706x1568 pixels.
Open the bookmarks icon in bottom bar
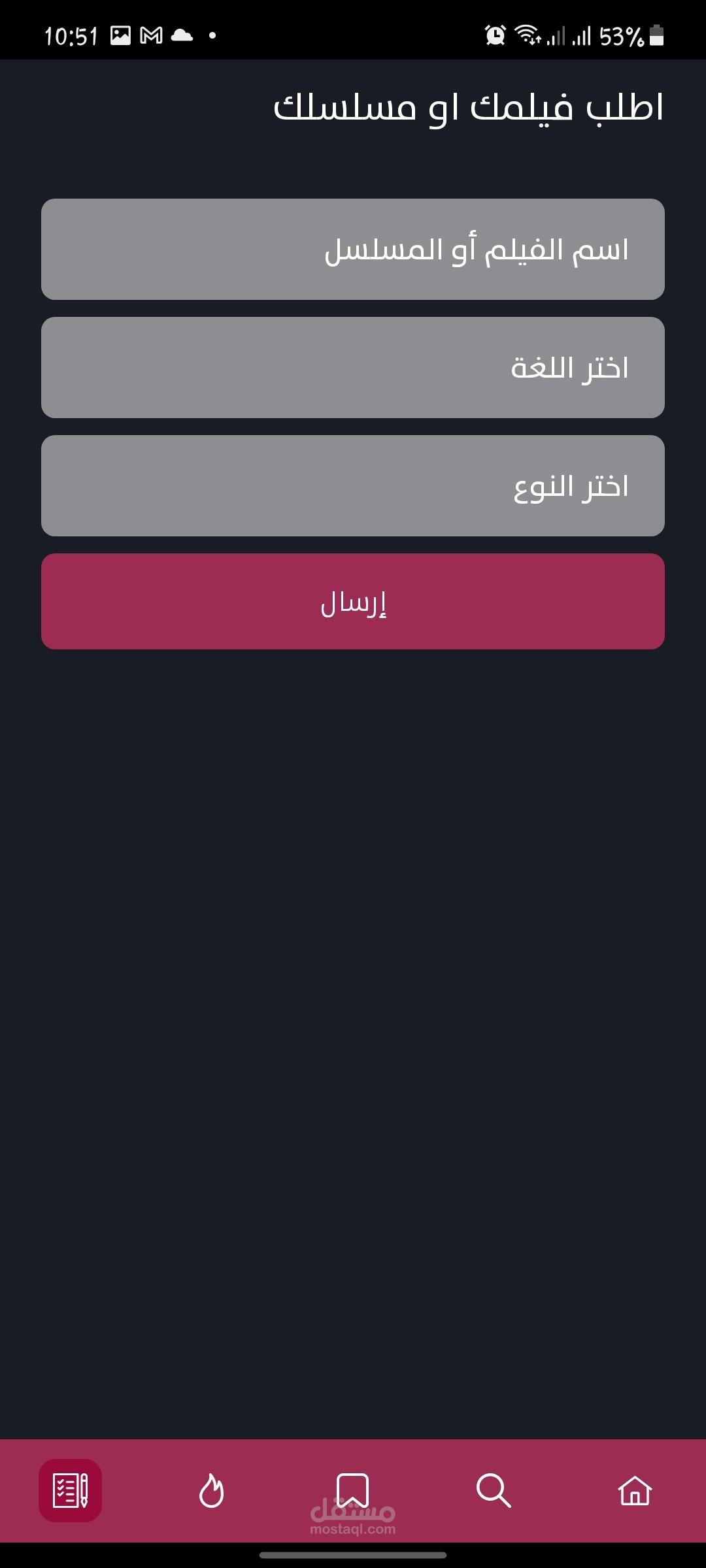click(352, 1490)
